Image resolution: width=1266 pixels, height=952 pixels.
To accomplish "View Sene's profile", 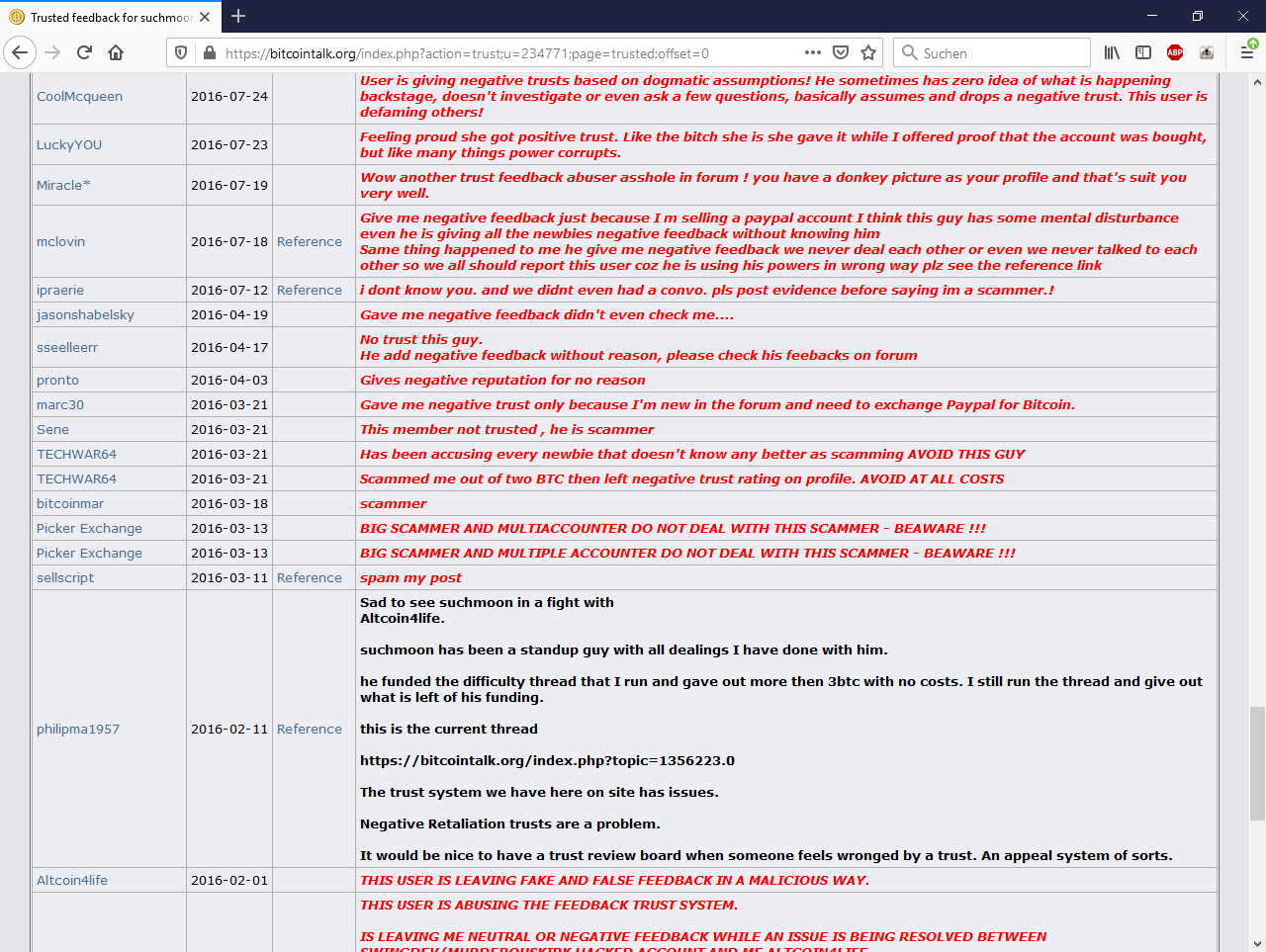I will click(52, 430).
